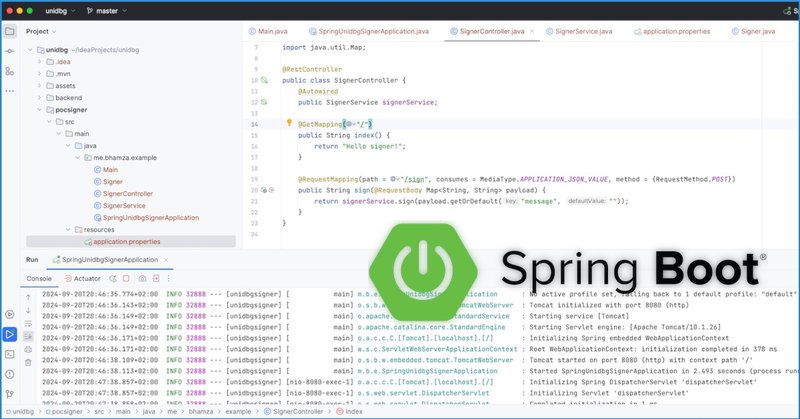Switch to Main.java tab
The image size is (800, 419).
(268, 31)
